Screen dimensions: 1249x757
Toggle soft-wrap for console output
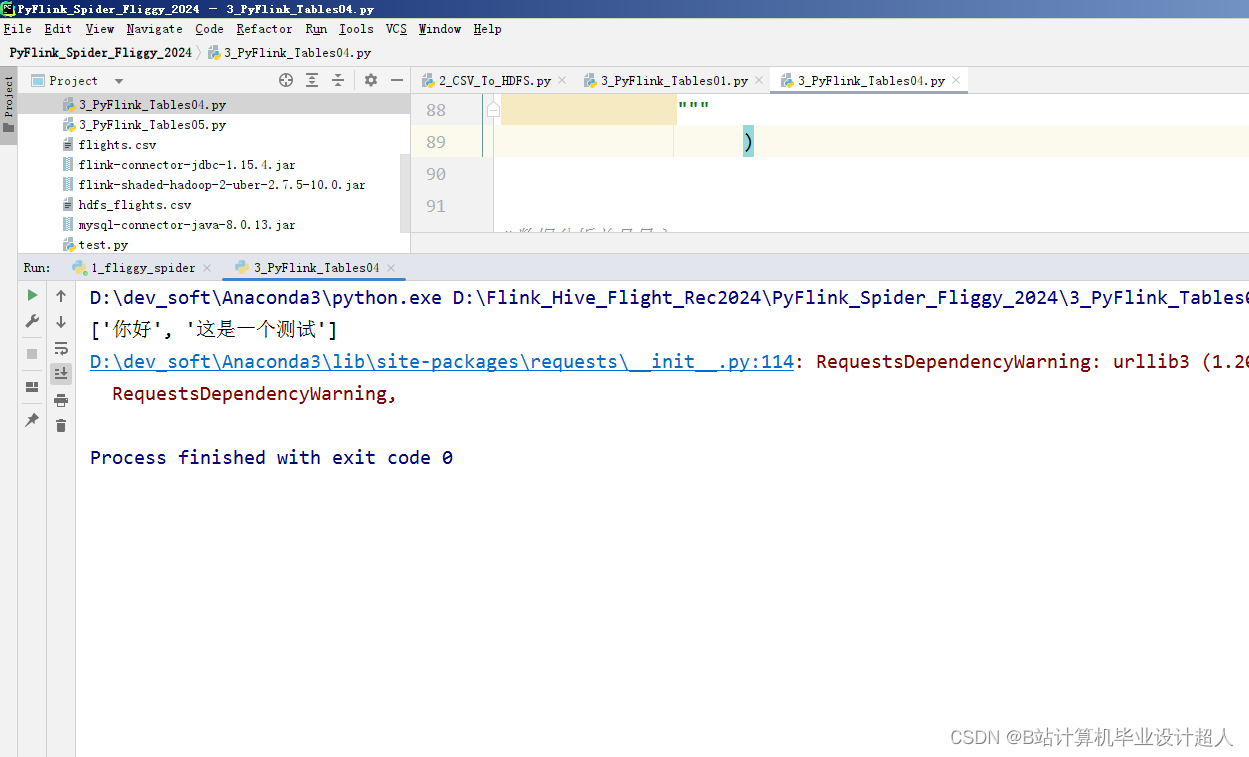click(x=61, y=348)
